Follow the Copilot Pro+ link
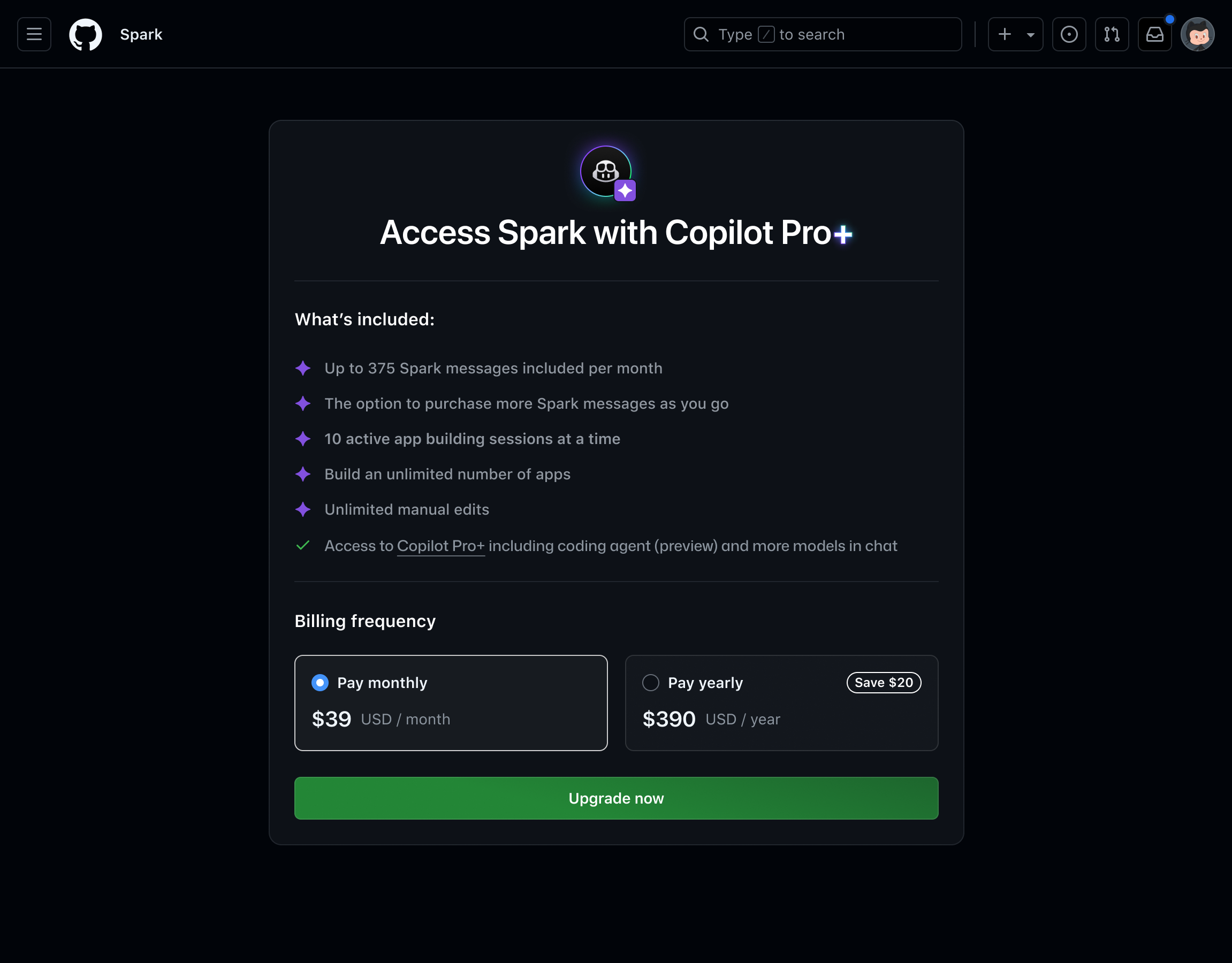 click(x=440, y=546)
